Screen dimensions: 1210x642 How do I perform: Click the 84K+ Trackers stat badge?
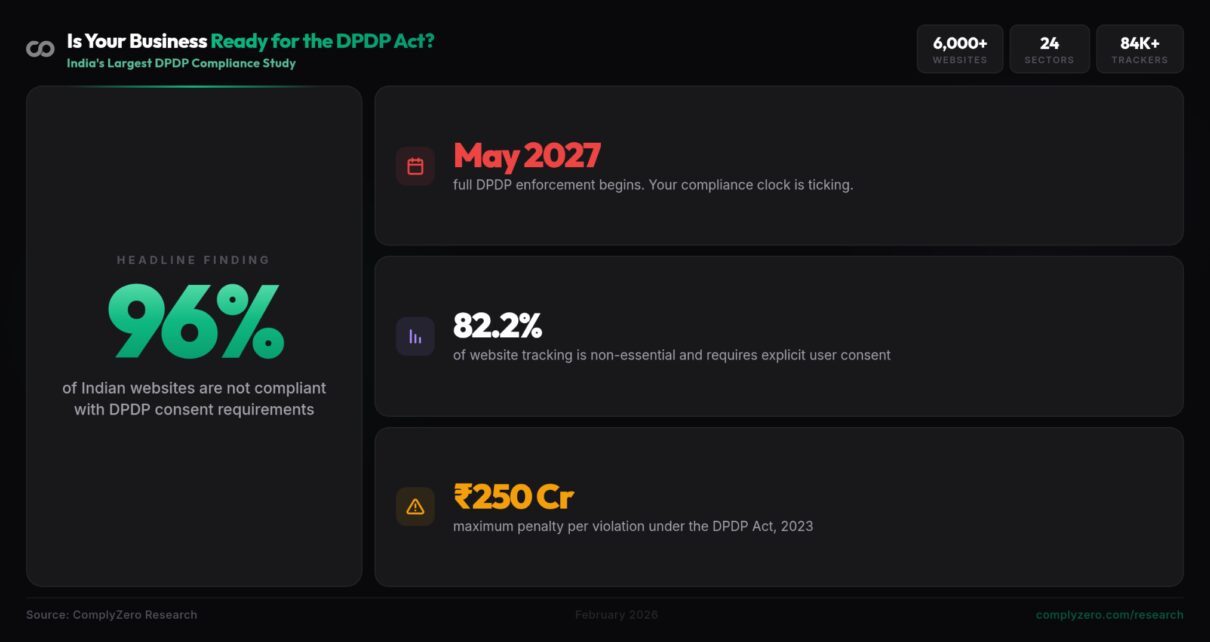[1139, 49]
